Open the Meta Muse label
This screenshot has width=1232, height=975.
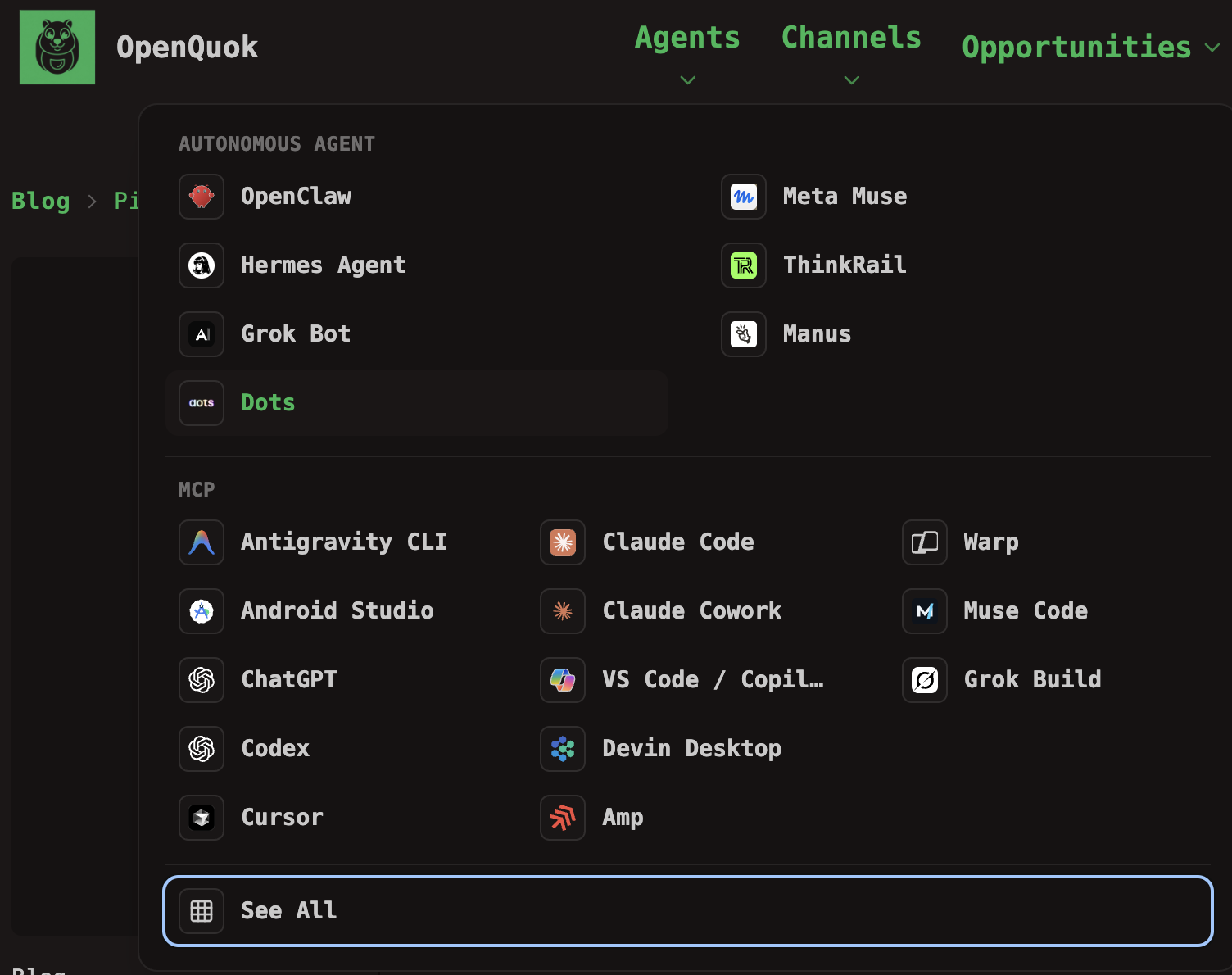tap(845, 196)
